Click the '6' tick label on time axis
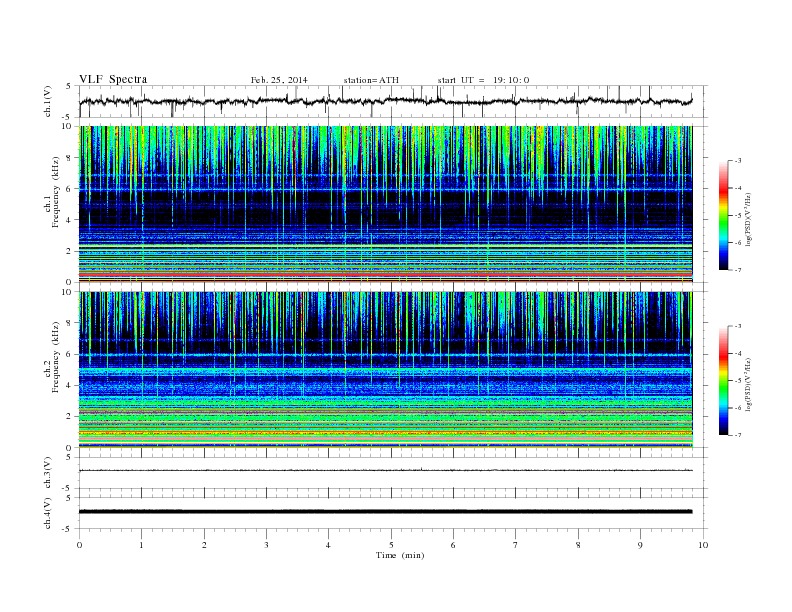Viewport: 792px width, 612px height. 453,545
